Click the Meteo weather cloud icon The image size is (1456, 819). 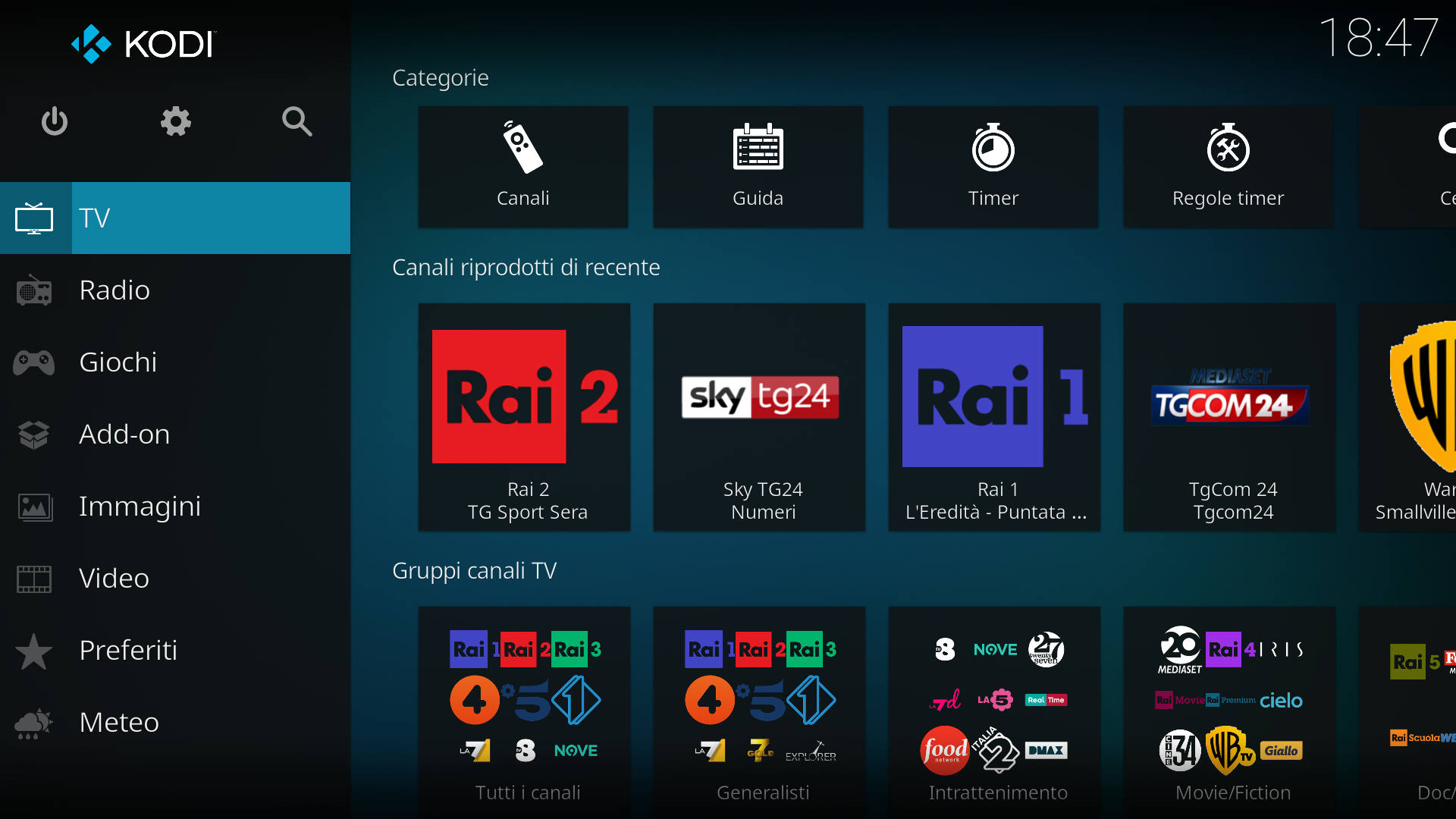tap(34, 723)
